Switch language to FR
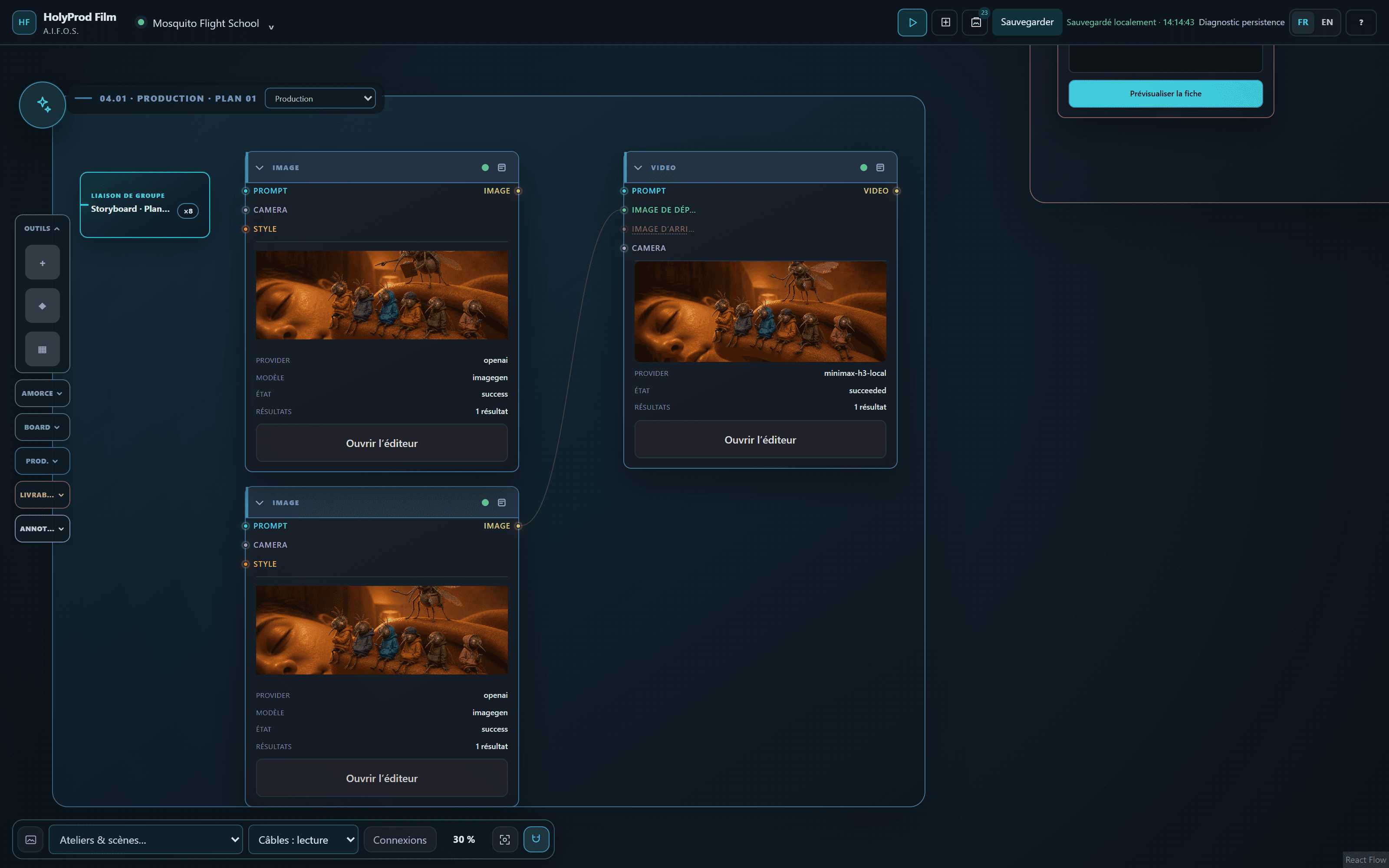The height and width of the screenshot is (868, 1389). pos(1303,23)
